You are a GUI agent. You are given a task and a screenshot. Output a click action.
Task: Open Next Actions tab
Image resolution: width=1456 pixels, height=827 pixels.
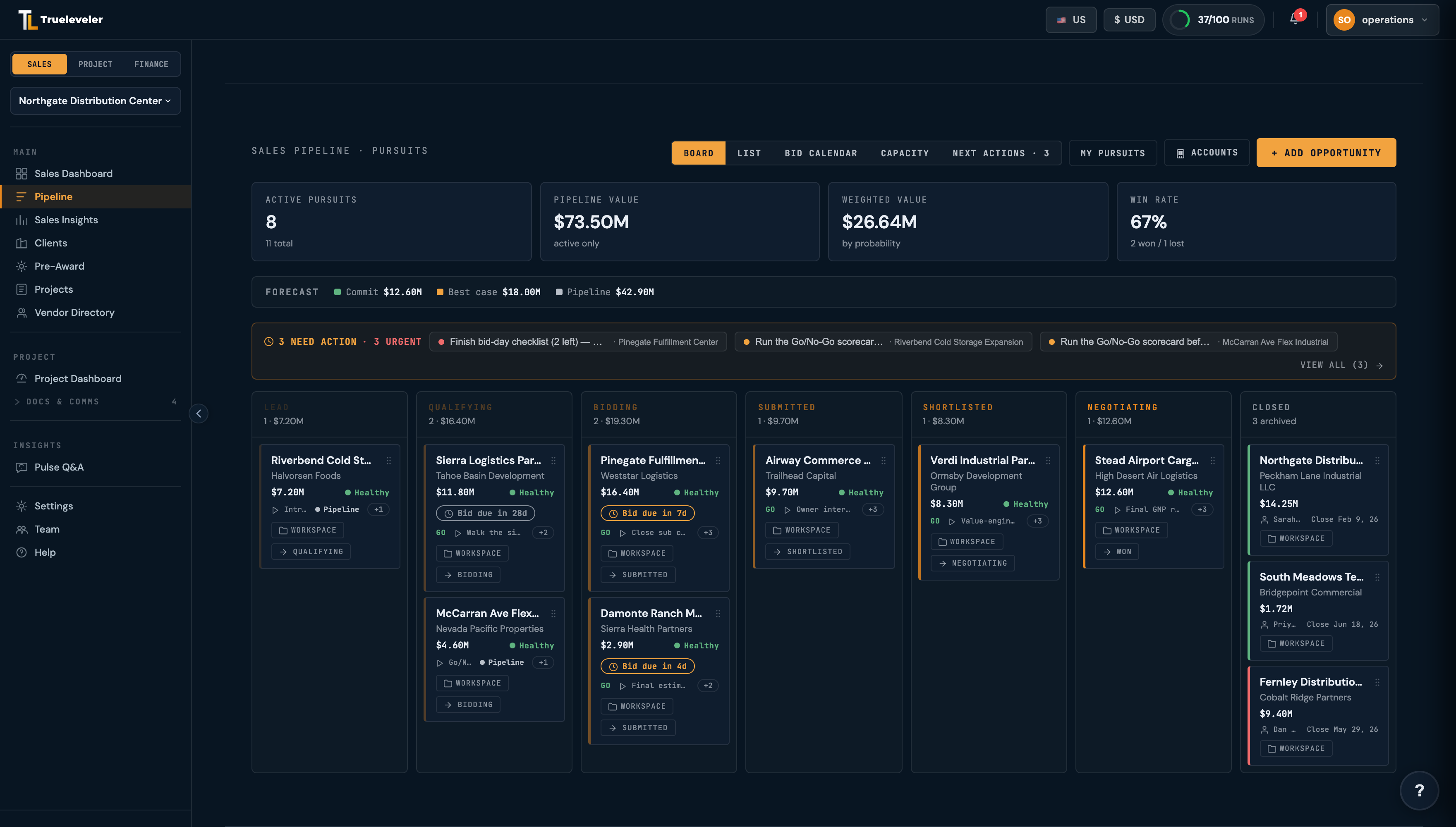[x=1001, y=153]
